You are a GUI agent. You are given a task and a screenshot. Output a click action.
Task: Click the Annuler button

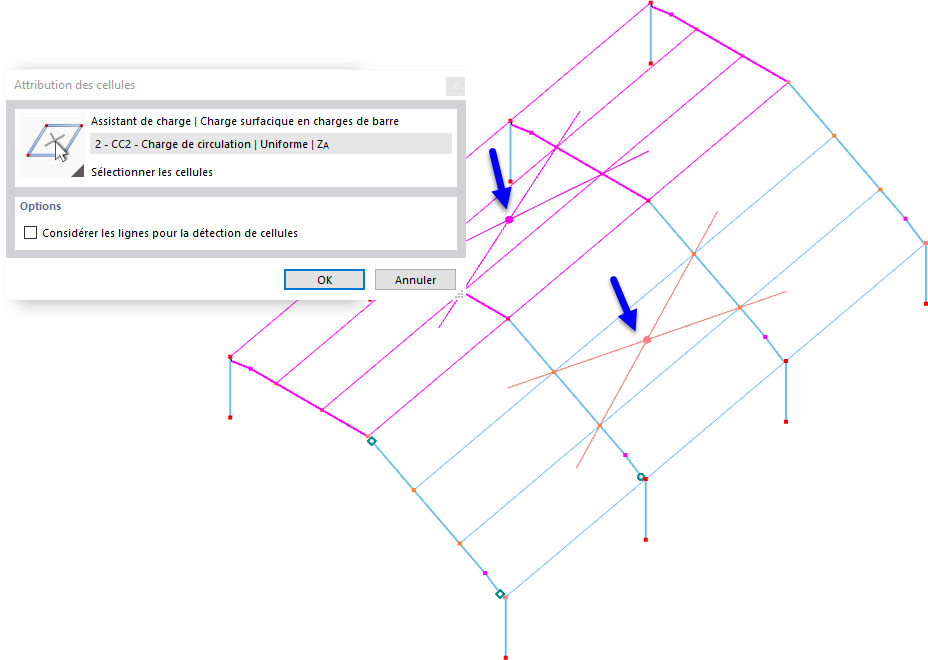pos(415,279)
